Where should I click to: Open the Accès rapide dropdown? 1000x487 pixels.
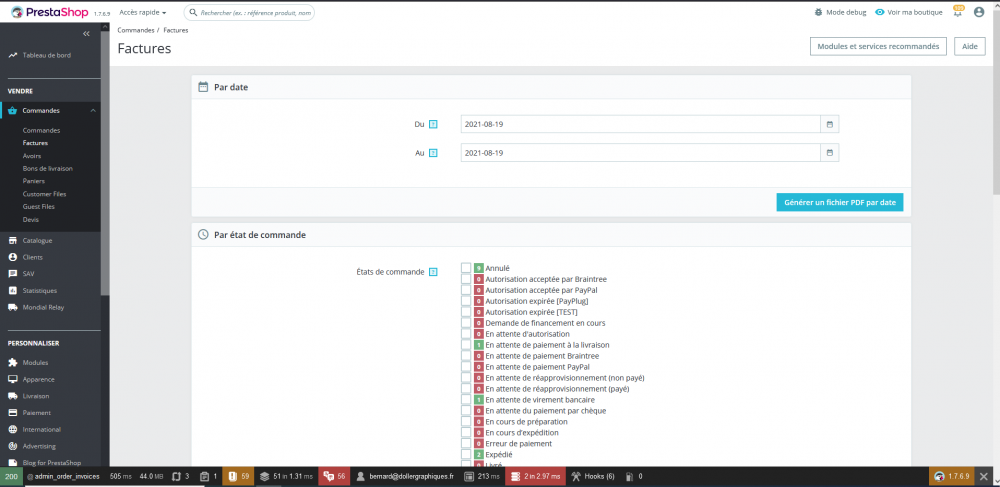(143, 12)
